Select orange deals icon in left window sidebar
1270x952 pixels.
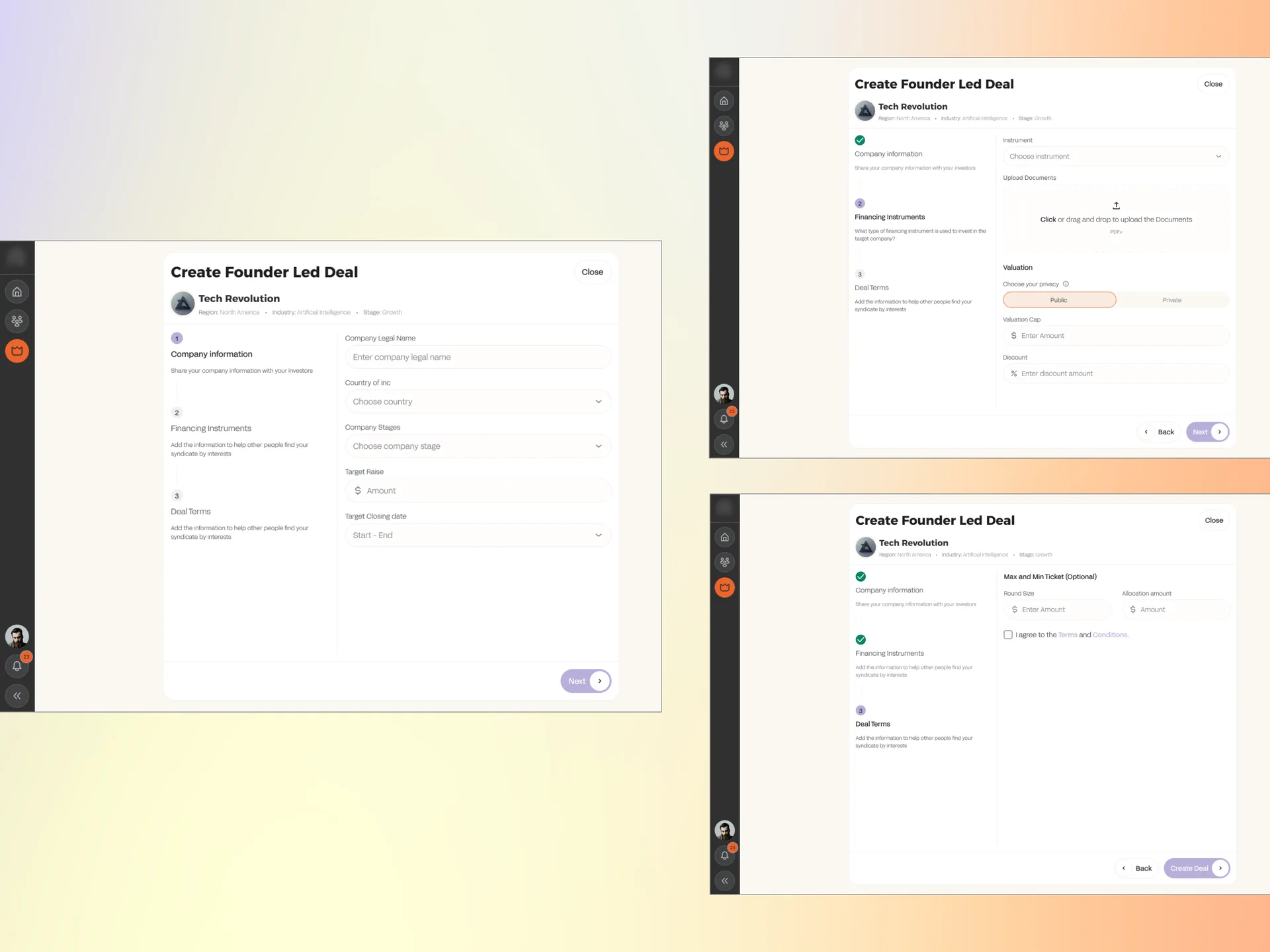pos(17,350)
